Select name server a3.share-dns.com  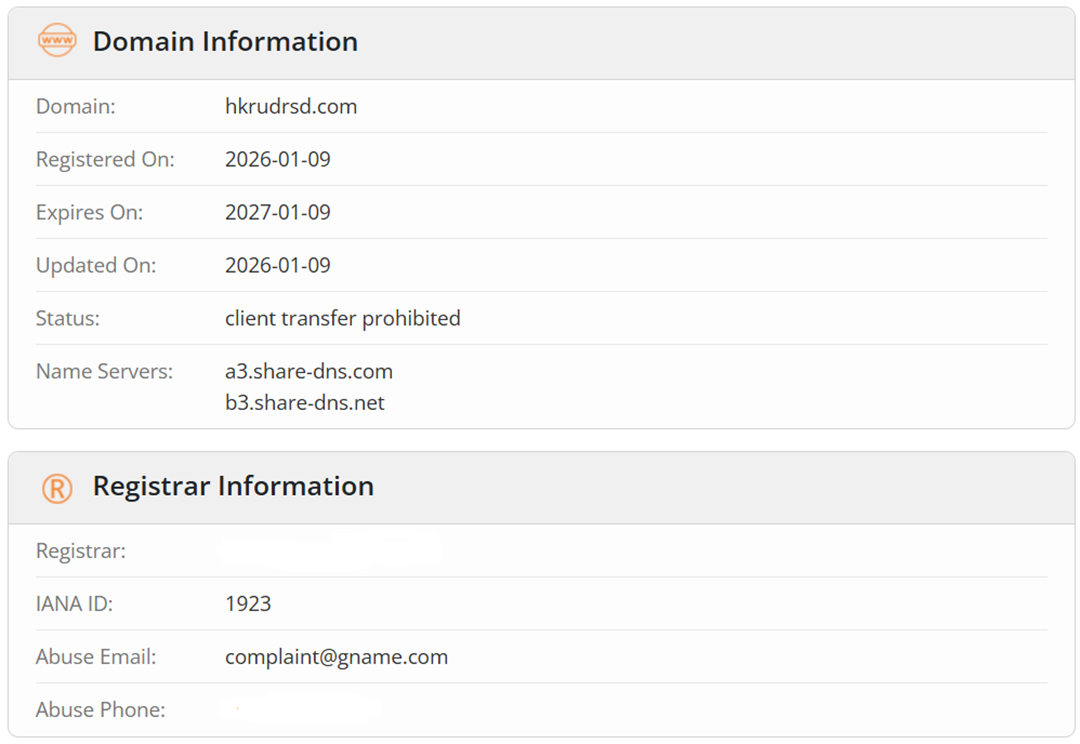pos(309,371)
